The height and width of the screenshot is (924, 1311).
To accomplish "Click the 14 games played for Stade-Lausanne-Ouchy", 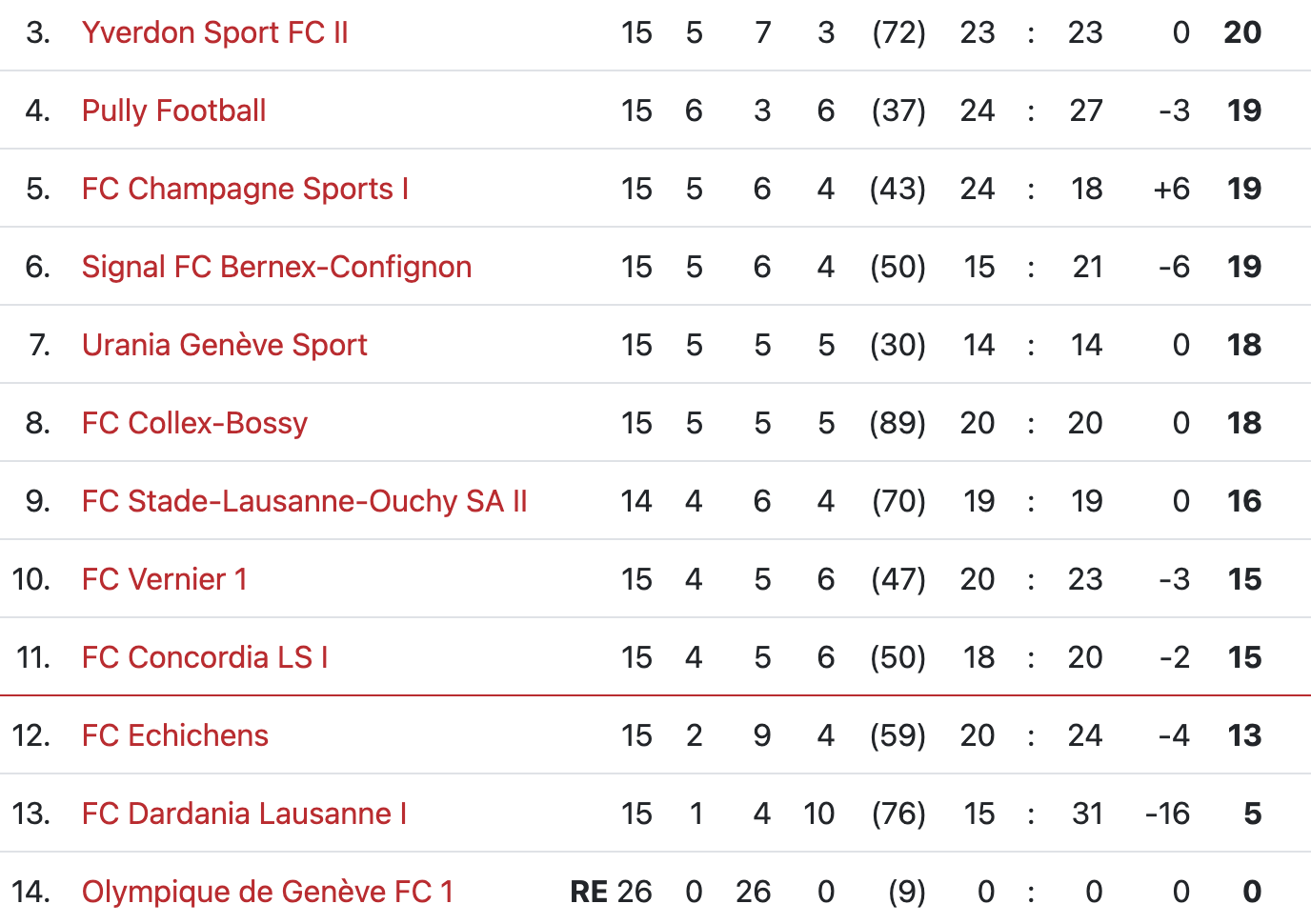I will coord(636,502).
